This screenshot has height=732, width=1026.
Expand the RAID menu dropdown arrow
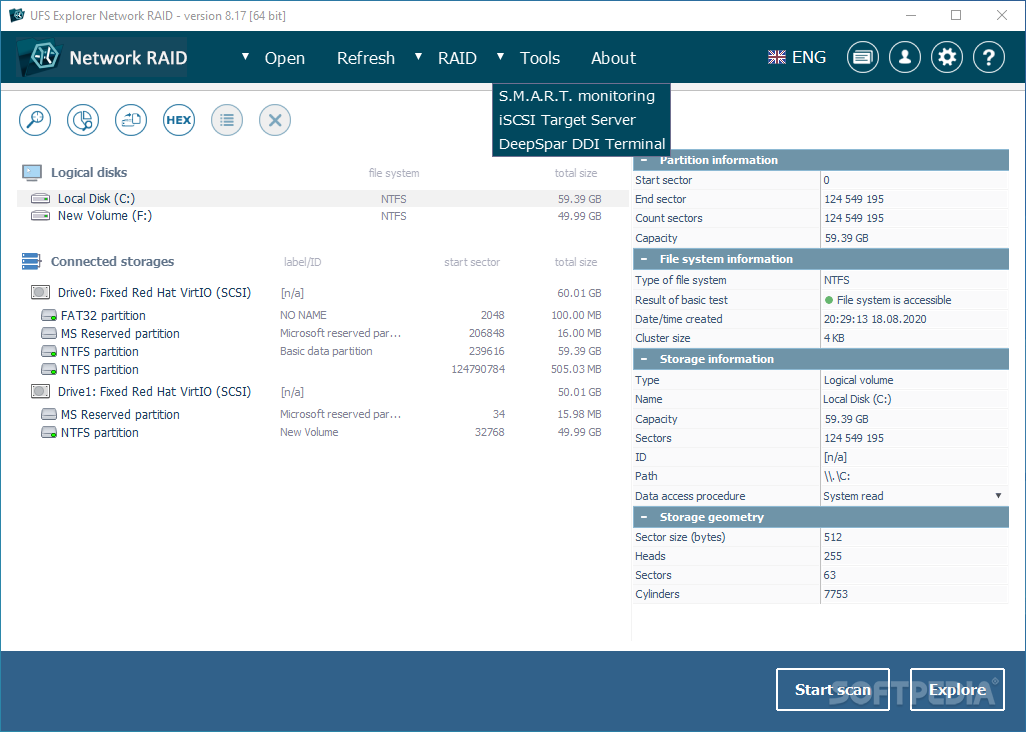418,57
